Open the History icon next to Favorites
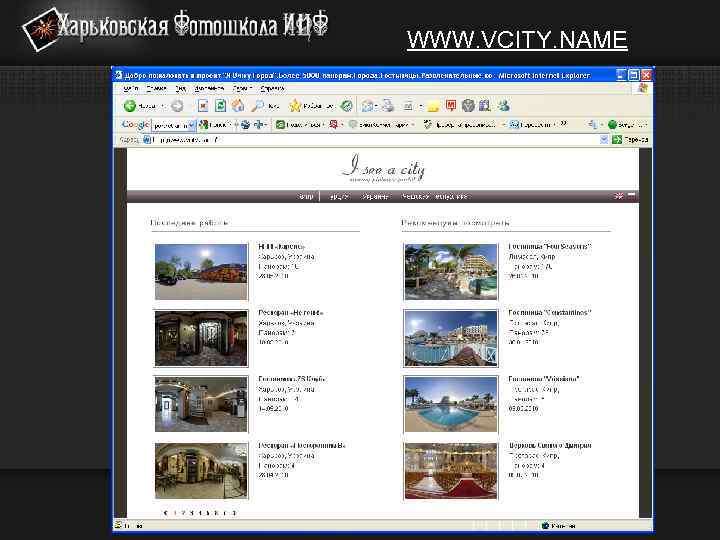The image size is (720, 540). click(346, 106)
